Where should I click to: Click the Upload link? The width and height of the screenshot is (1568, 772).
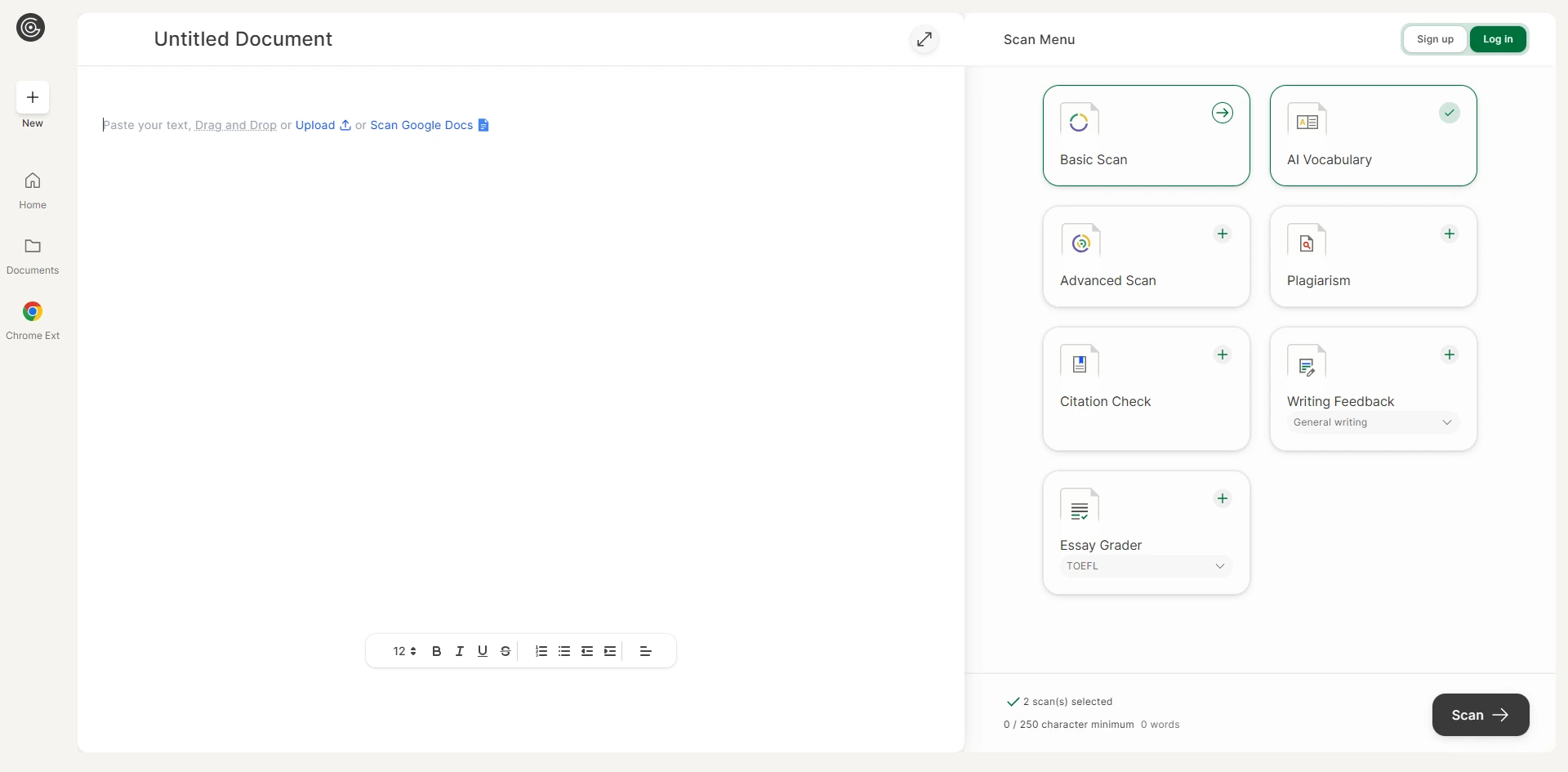tap(315, 125)
